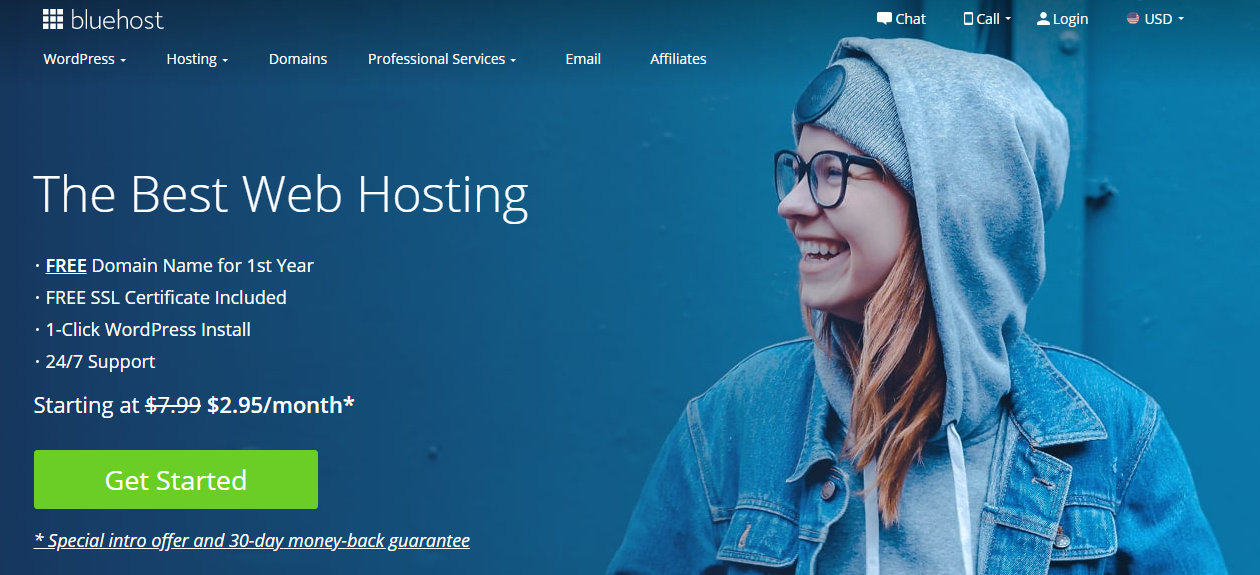Click the Chat link
This screenshot has height=575, width=1260.
(901, 19)
